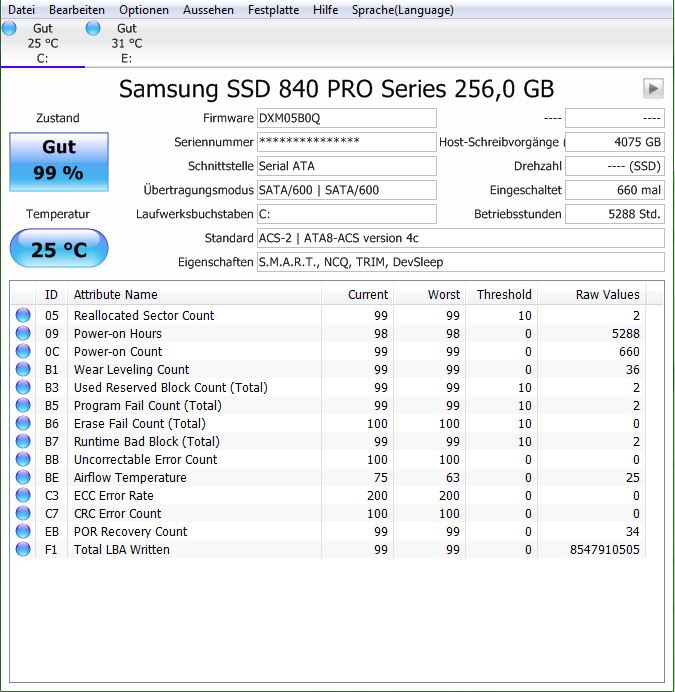675x692 pixels.
Task: Click the Attribute Name column header
Action: (x=194, y=294)
